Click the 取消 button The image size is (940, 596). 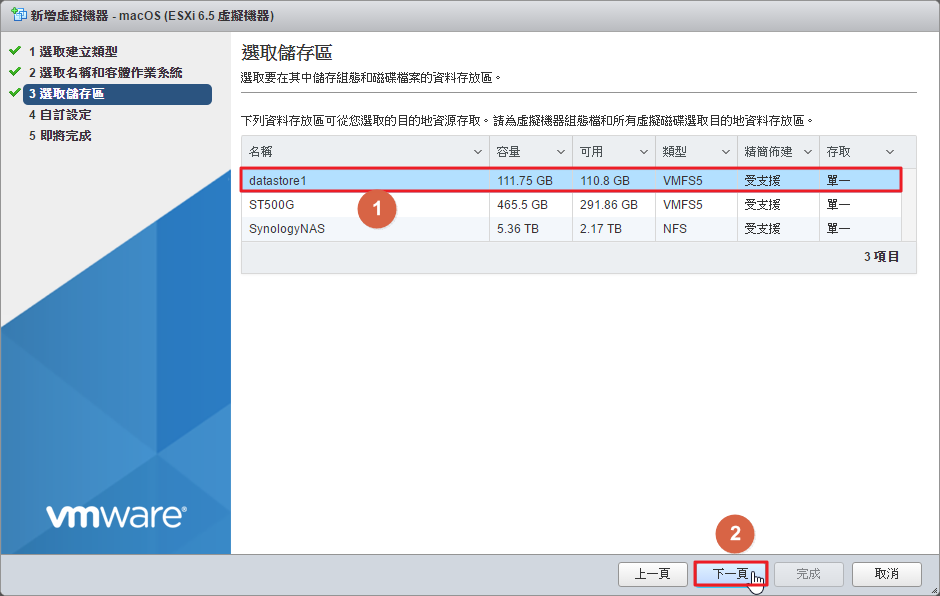[x=887, y=574]
